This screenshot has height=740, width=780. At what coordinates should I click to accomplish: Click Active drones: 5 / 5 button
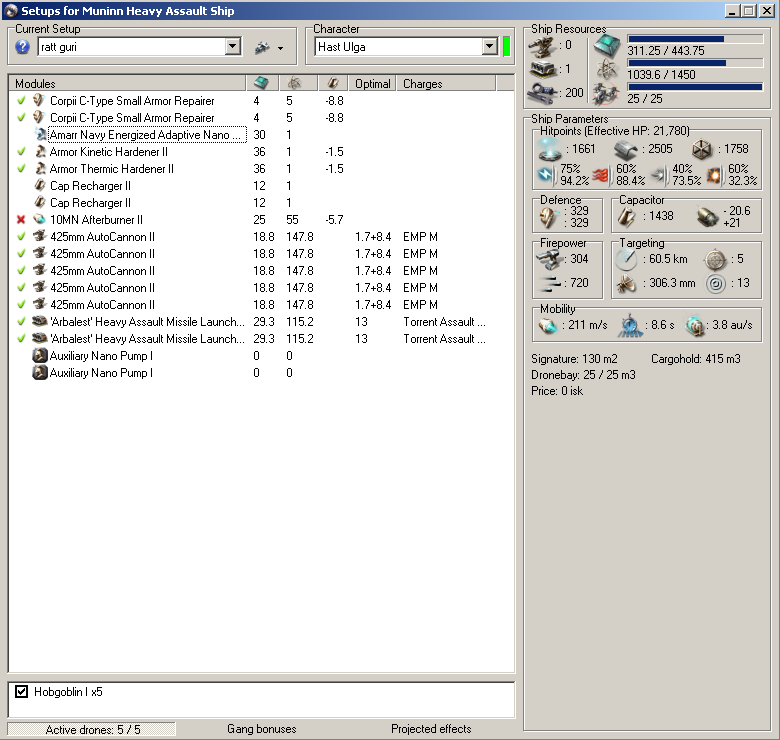pos(93,730)
